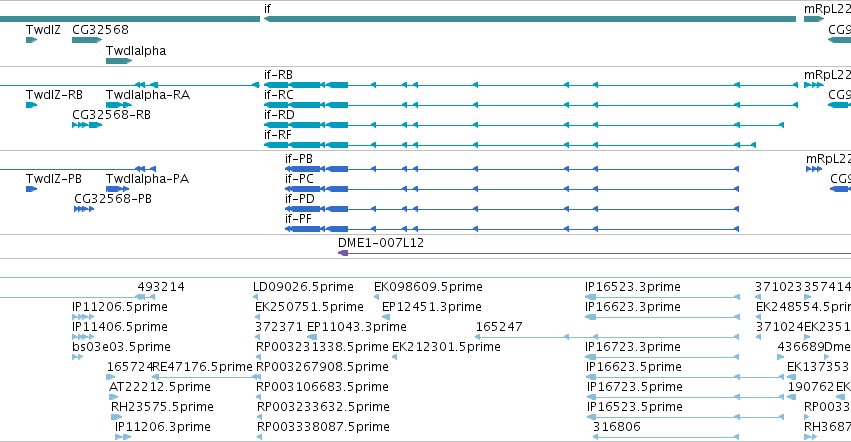Screen dimensions: 851x442
Task: Select the RP003231338.5prime EST
Action: click(x=259, y=357)
